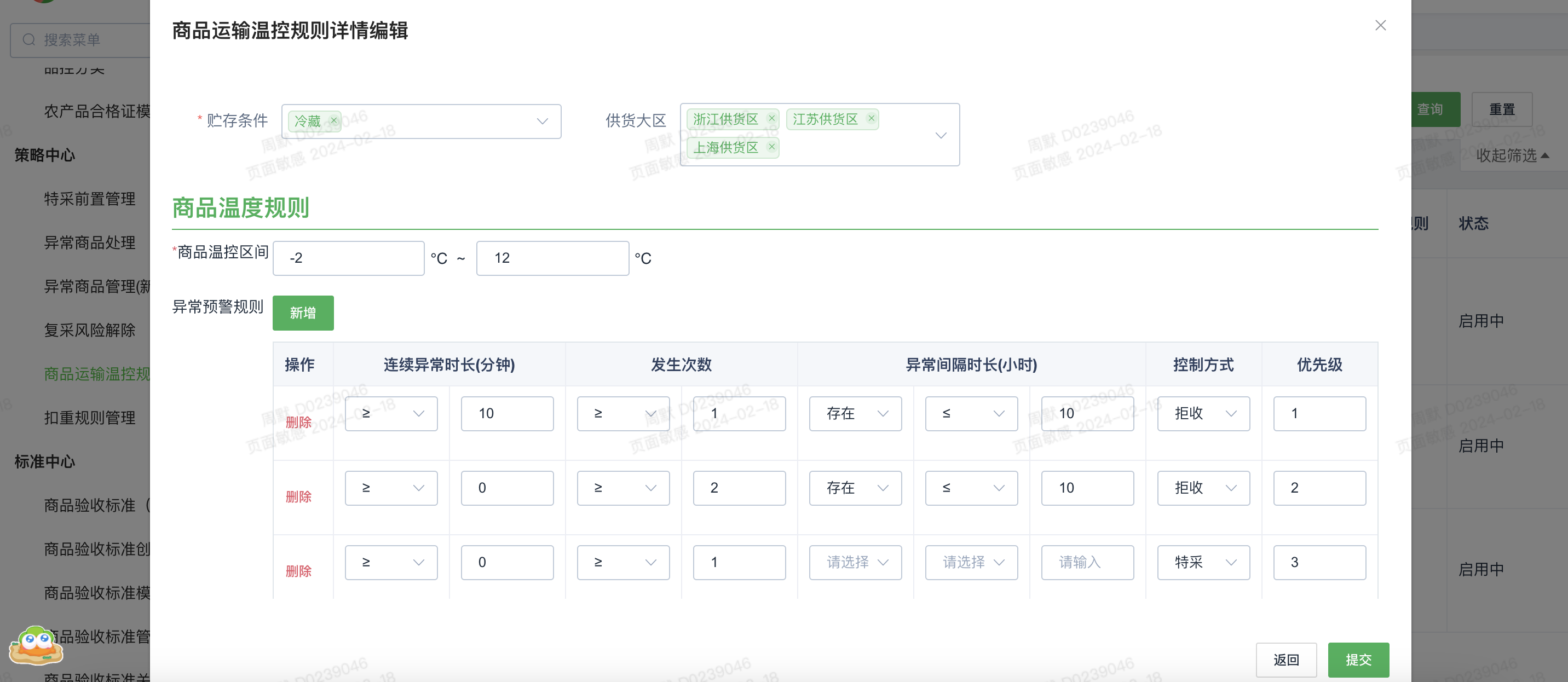Click the search icon in menu search
The width and height of the screenshot is (1568, 682).
click(x=28, y=39)
